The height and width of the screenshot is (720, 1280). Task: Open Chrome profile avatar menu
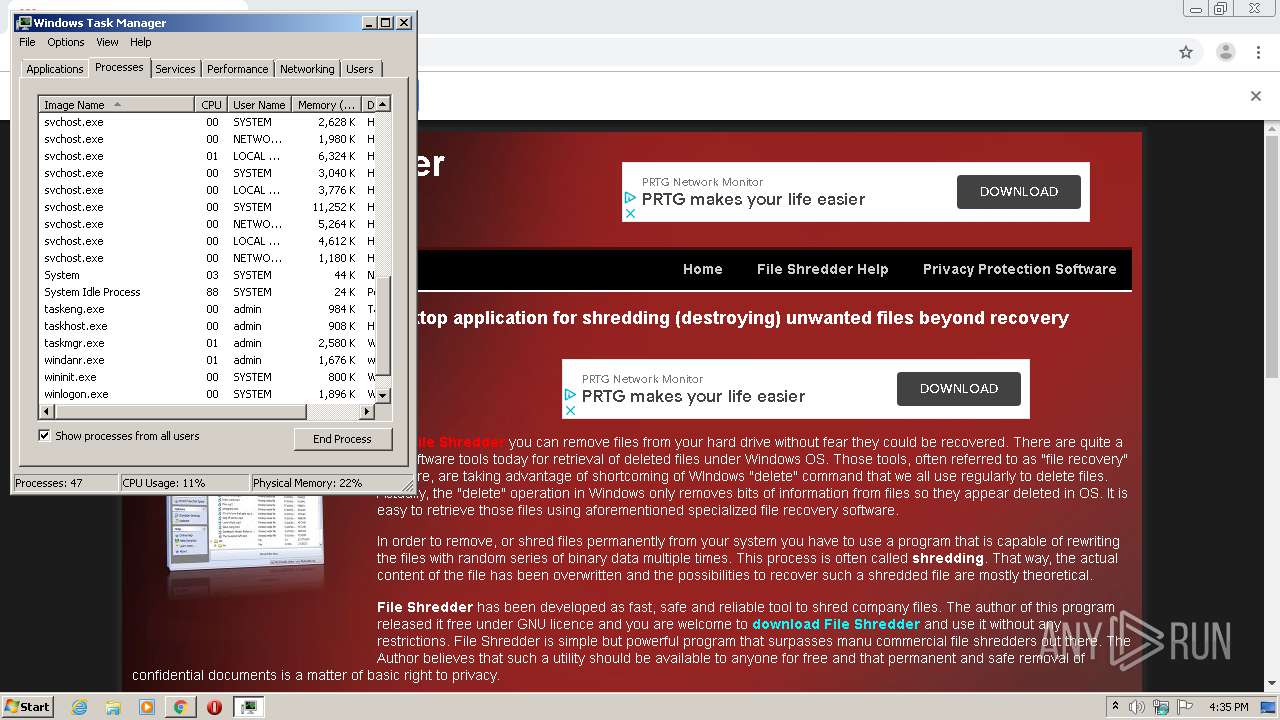coord(1225,52)
